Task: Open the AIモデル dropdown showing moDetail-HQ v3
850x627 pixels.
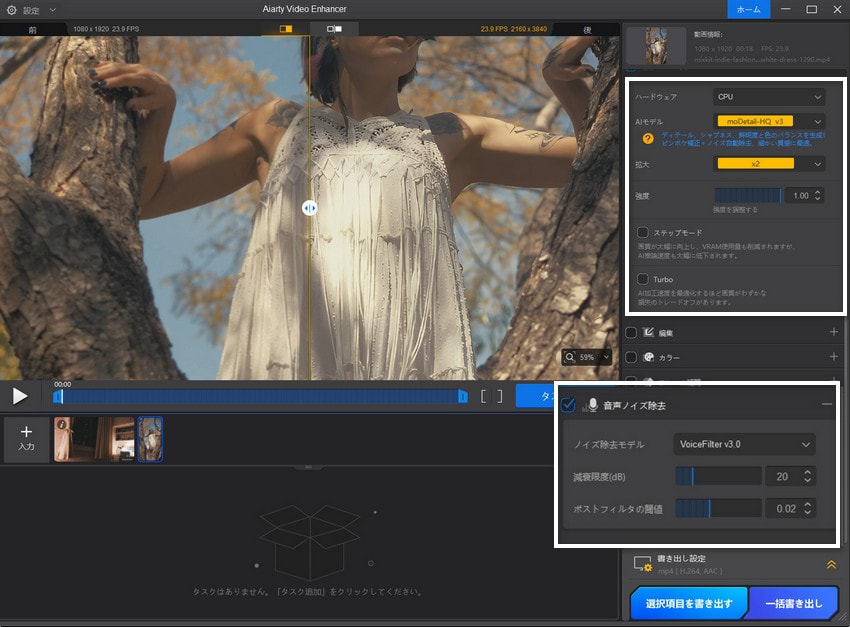Action: tap(768, 120)
